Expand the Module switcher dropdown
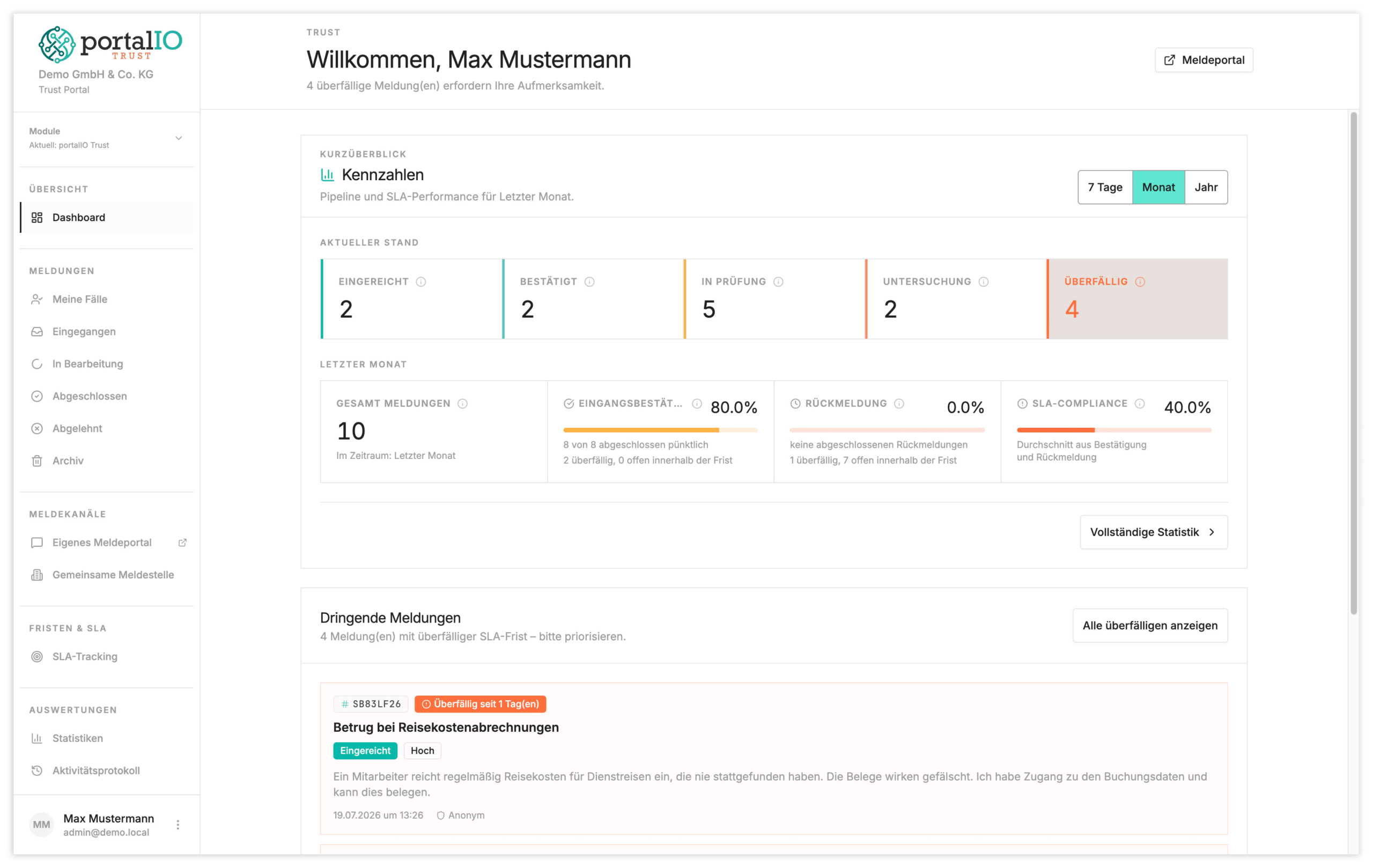Image resolution: width=1373 pixels, height=868 pixels. (107, 138)
